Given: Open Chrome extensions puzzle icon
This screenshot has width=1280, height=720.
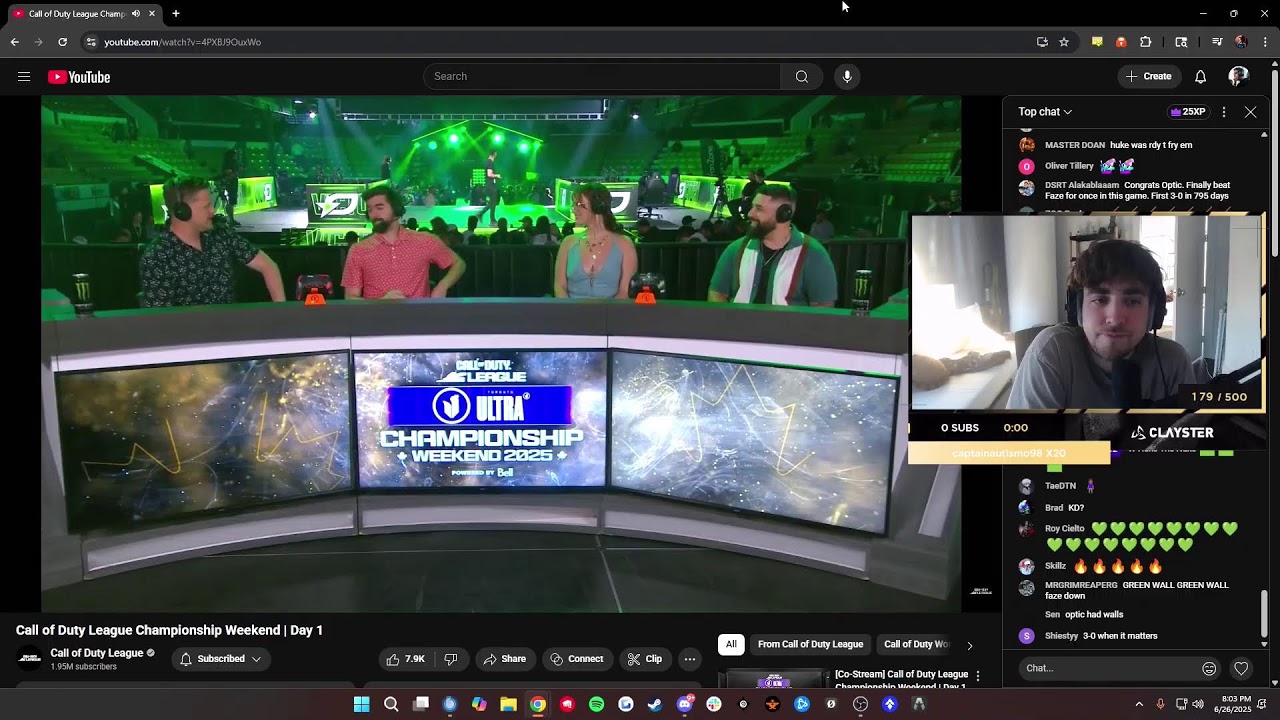Looking at the screenshot, I should click(x=1146, y=42).
